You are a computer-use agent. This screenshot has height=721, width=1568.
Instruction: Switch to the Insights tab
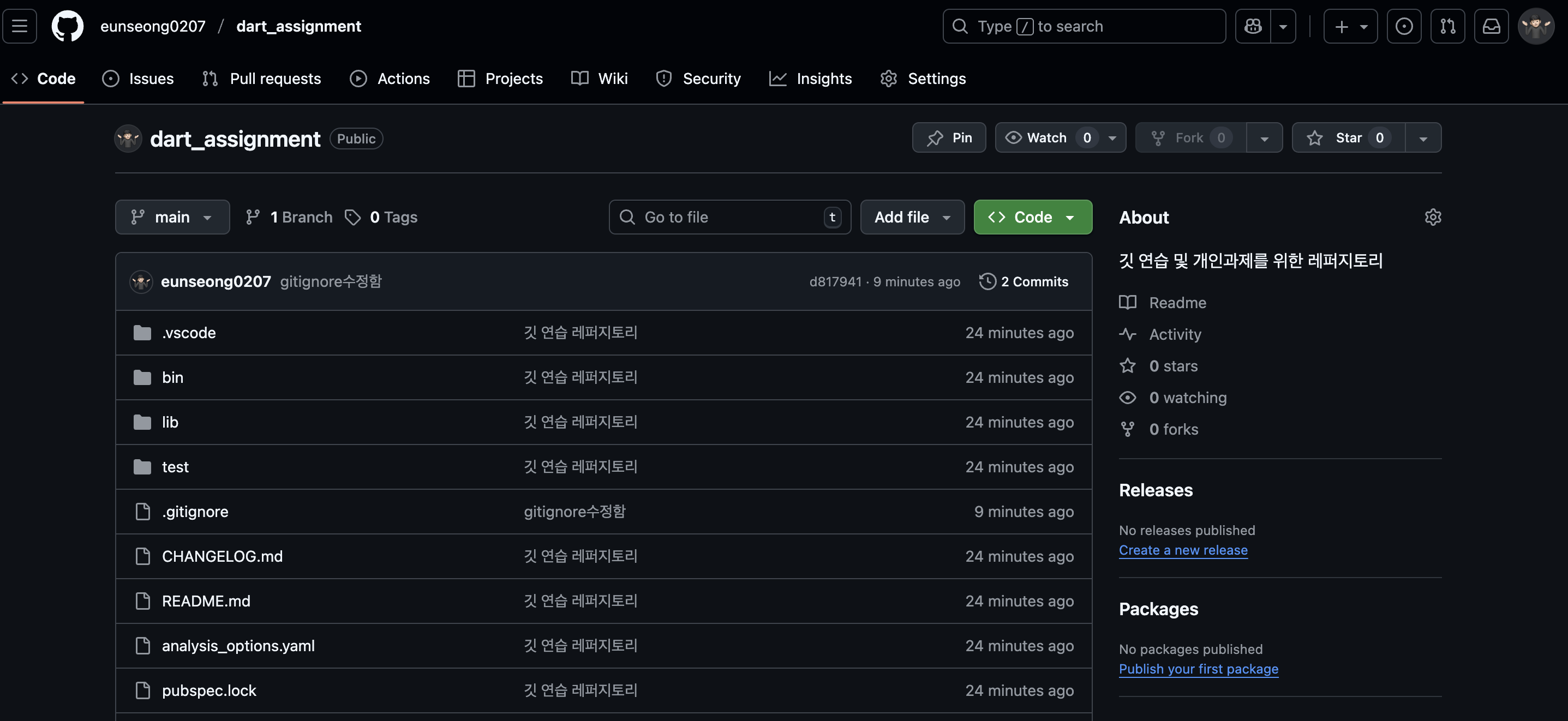point(810,79)
